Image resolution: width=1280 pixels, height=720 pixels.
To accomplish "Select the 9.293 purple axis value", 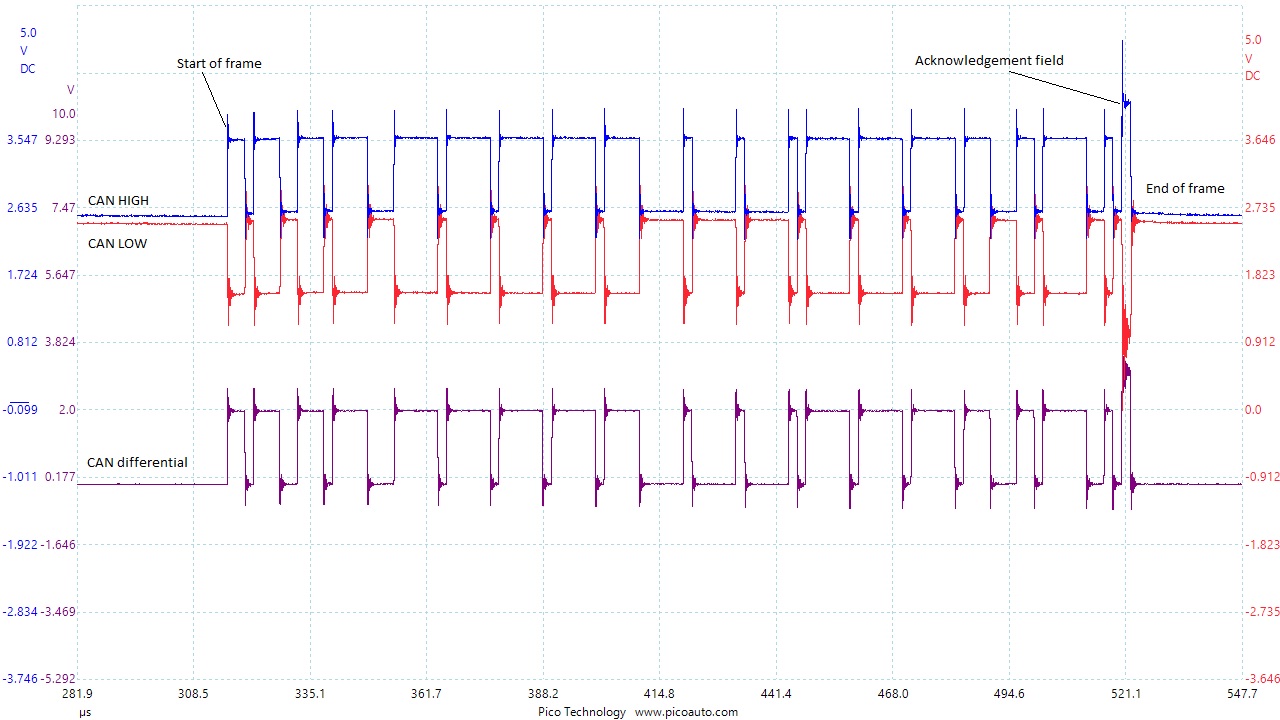I will click(x=64, y=140).
